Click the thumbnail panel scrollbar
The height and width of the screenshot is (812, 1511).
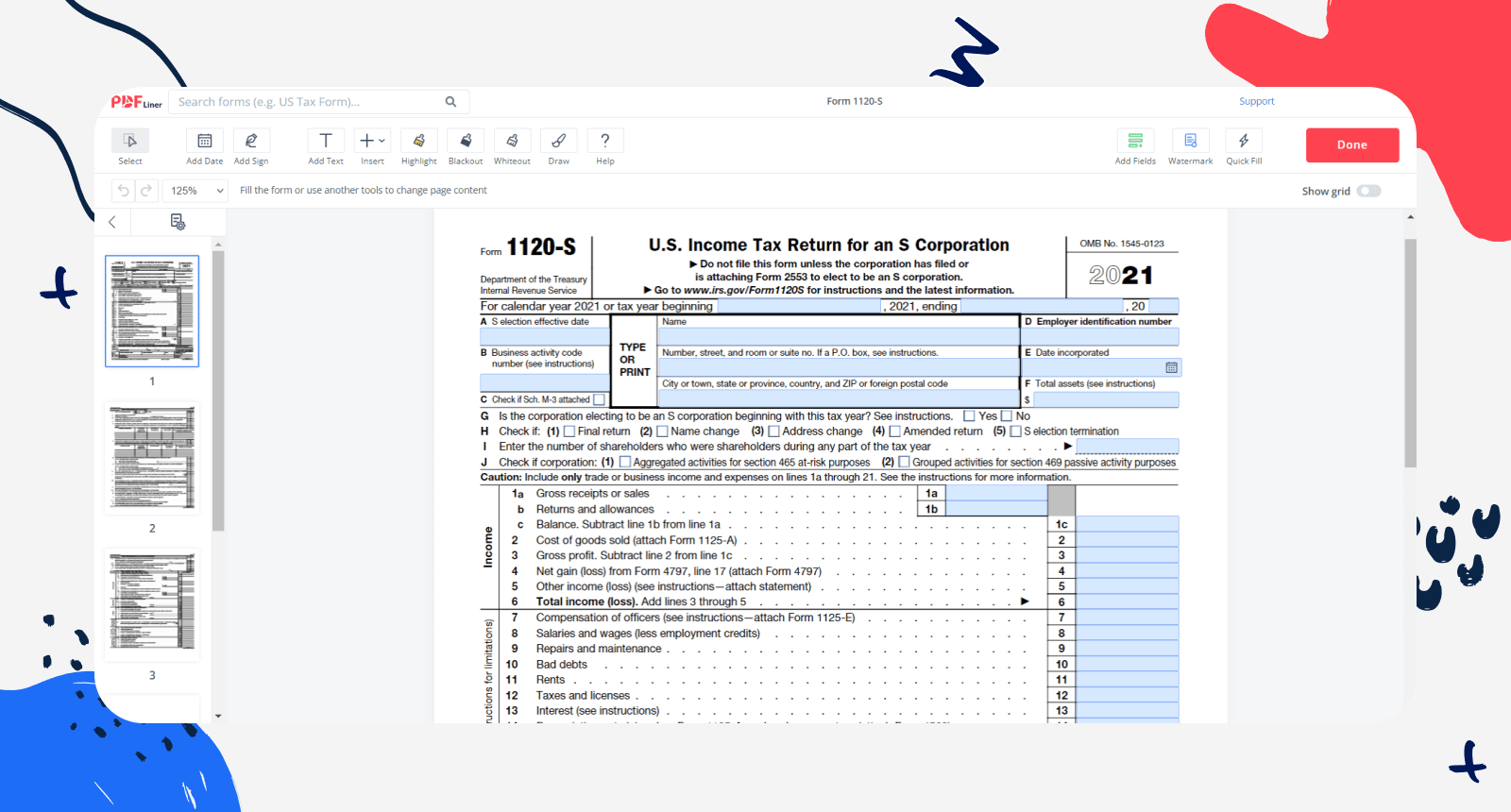(x=218, y=391)
